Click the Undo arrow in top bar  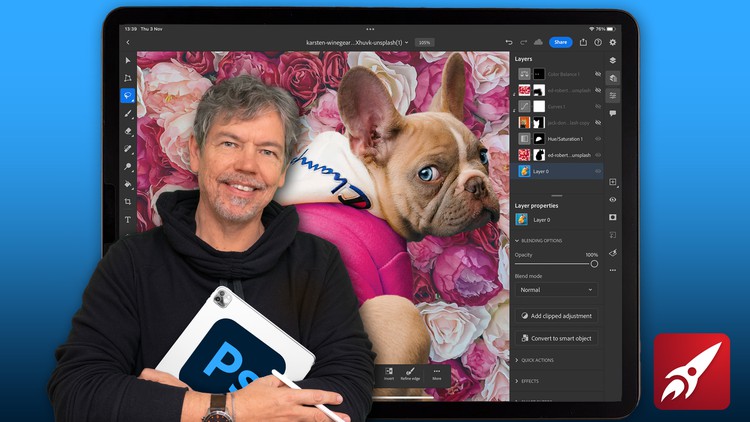(x=509, y=42)
